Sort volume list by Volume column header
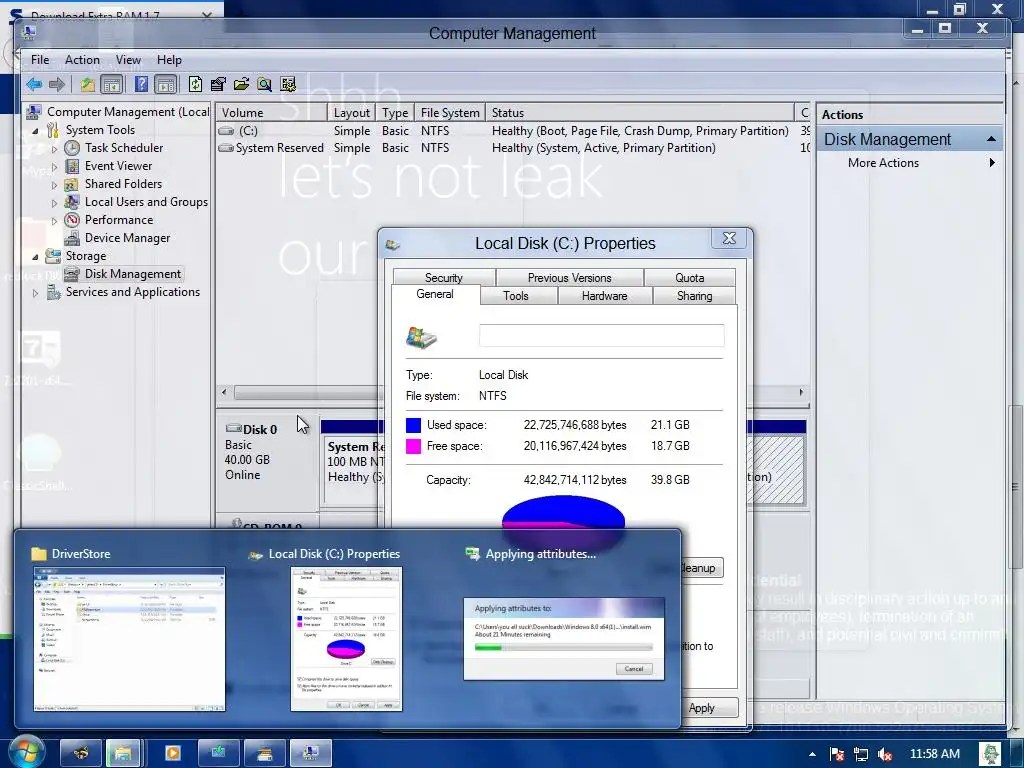This screenshot has width=1024, height=768. (x=272, y=113)
